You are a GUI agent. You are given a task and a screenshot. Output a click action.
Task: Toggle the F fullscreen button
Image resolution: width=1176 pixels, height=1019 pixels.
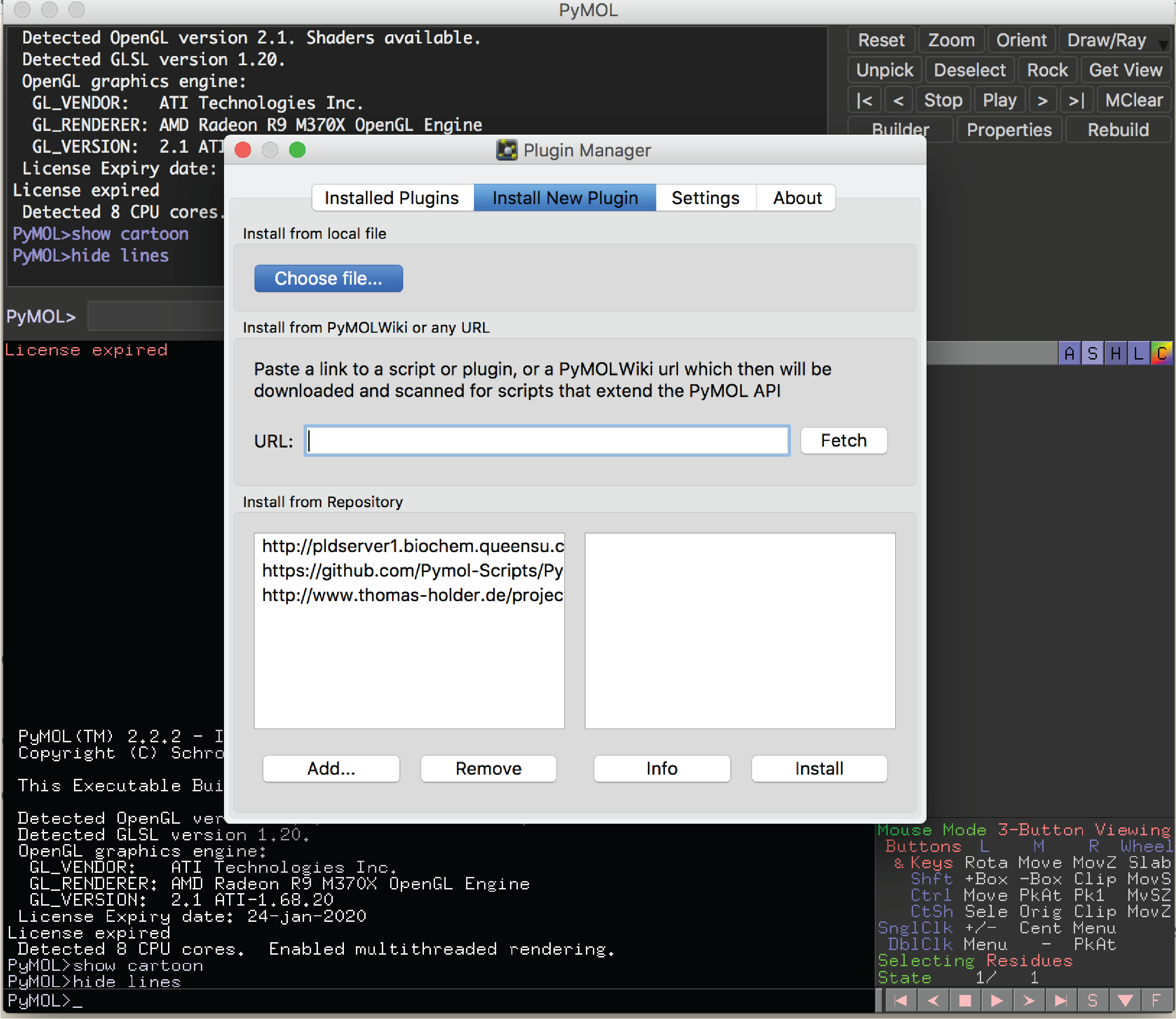[x=1156, y=1000]
